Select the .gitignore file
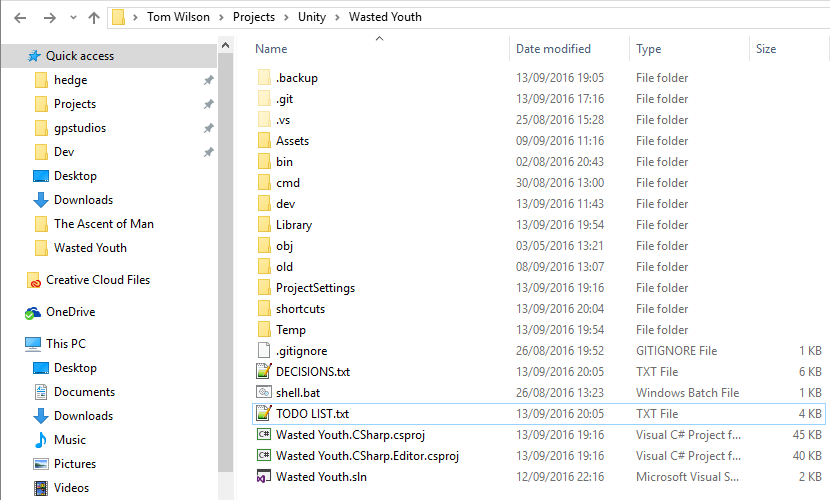Screen dimensions: 830x500 (301, 351)
